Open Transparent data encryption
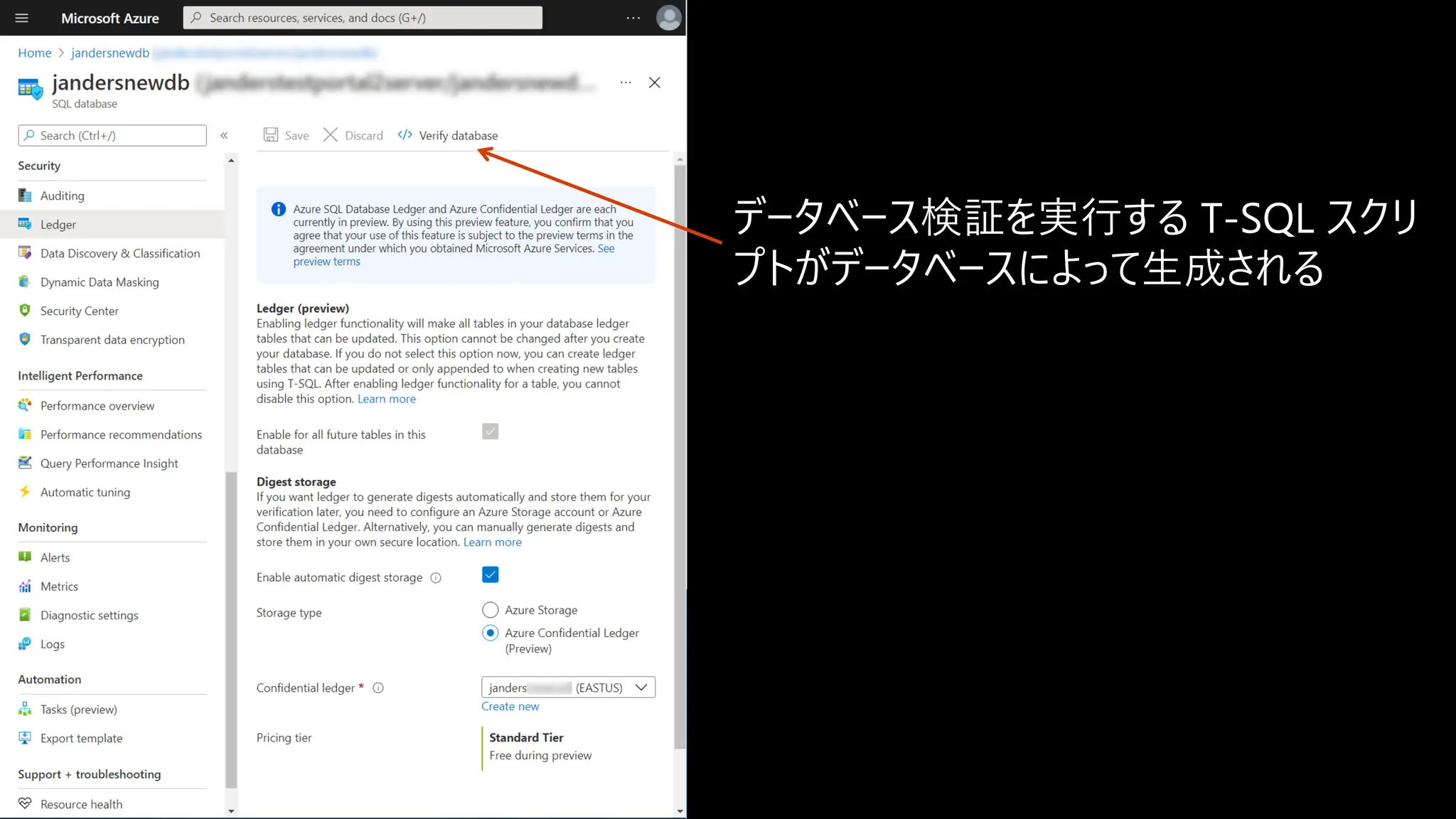This screenshot has height=819, width=1456. click(x=112, y=339)
